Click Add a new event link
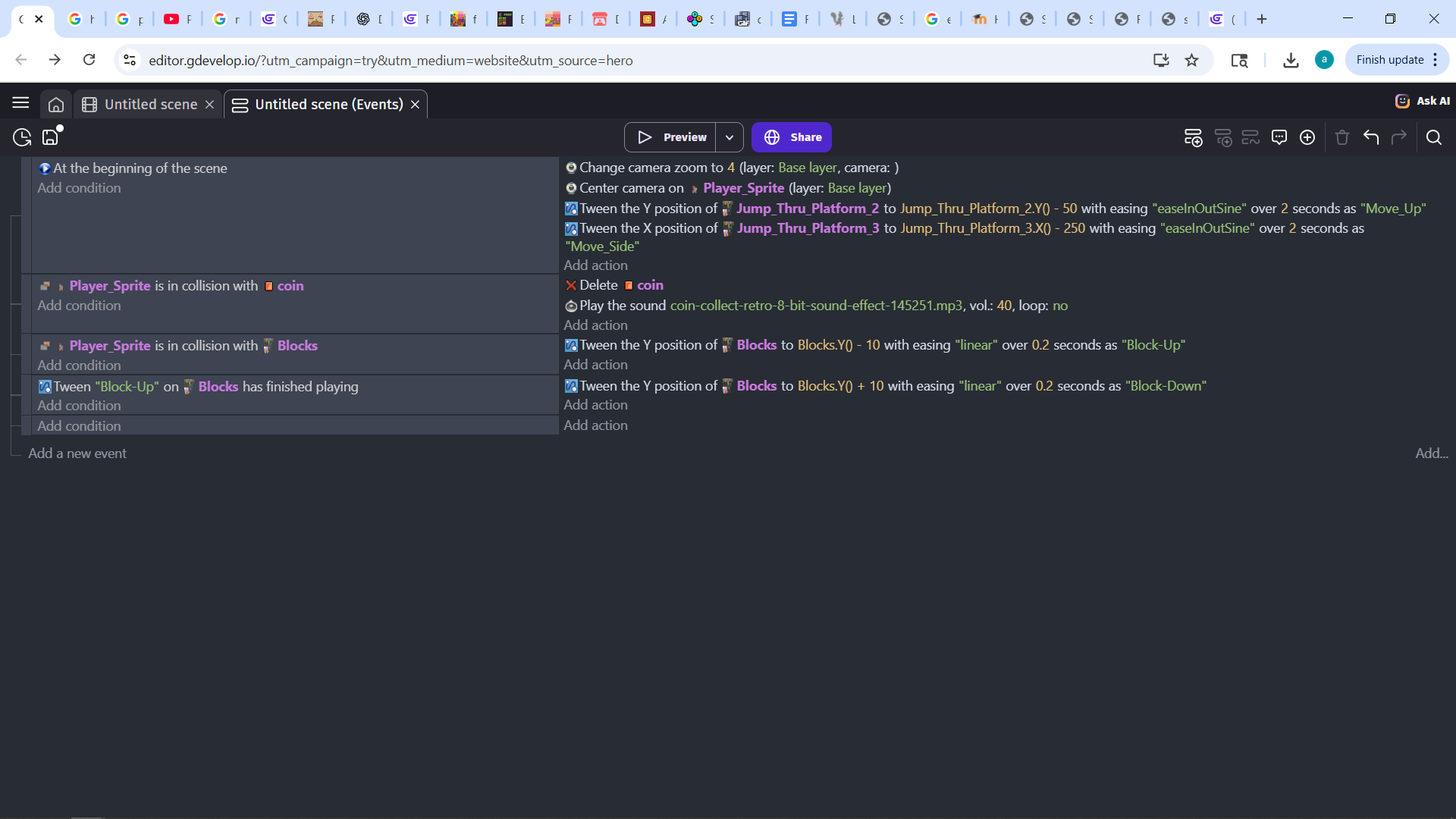1456x819 pixels. [x=77, y=453]
